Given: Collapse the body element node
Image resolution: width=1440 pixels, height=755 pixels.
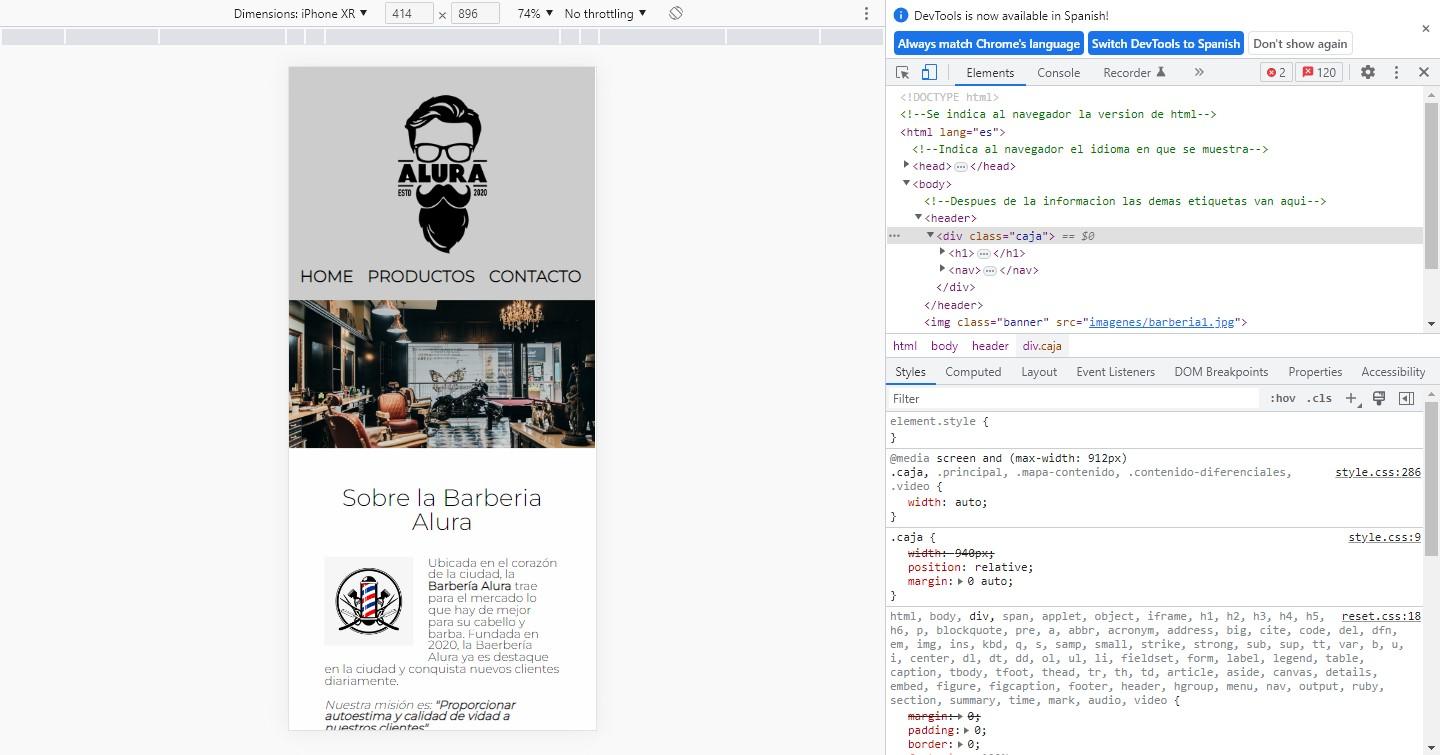Looking at the screenshot, I should click(x=907, y=183).
